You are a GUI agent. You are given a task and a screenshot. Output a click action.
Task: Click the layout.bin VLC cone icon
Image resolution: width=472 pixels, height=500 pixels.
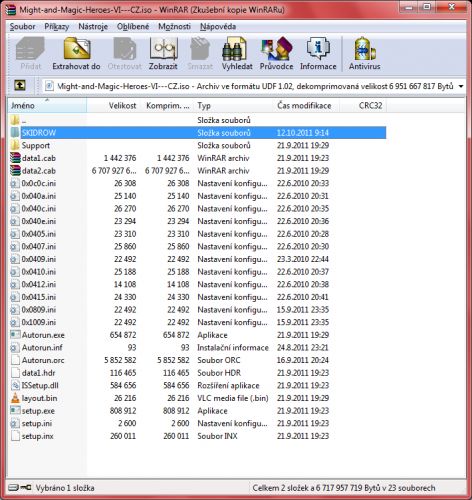click(15, 398)
